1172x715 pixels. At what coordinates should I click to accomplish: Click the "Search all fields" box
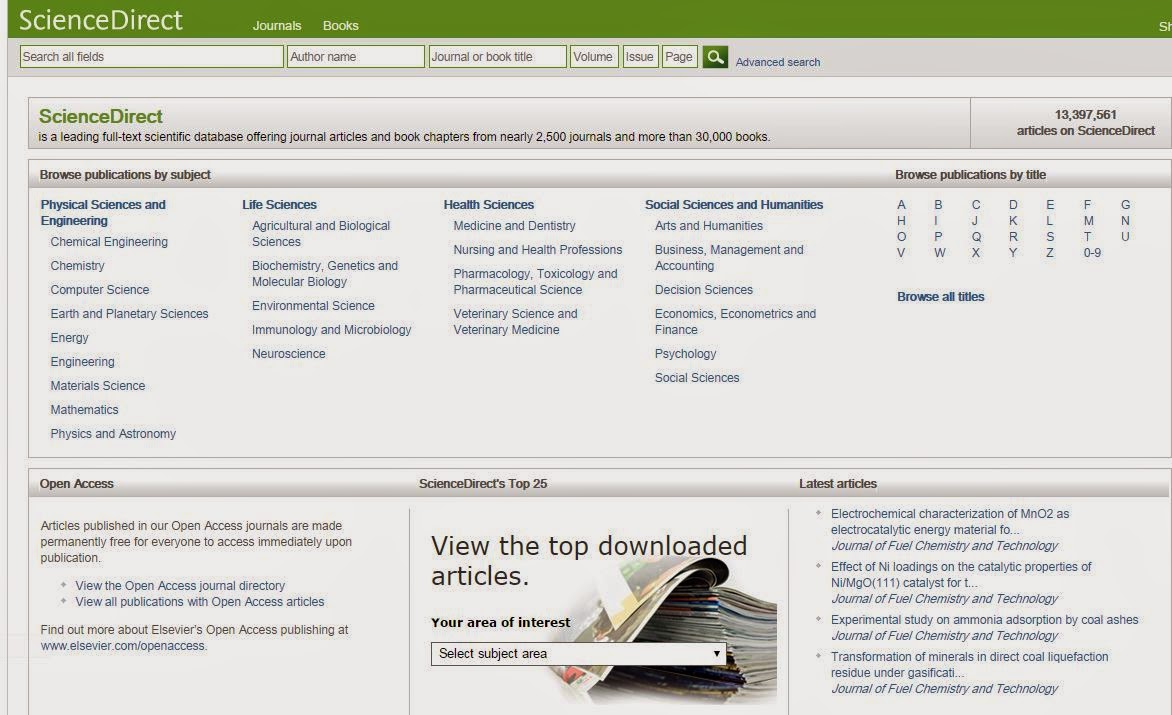coord(150,57)
